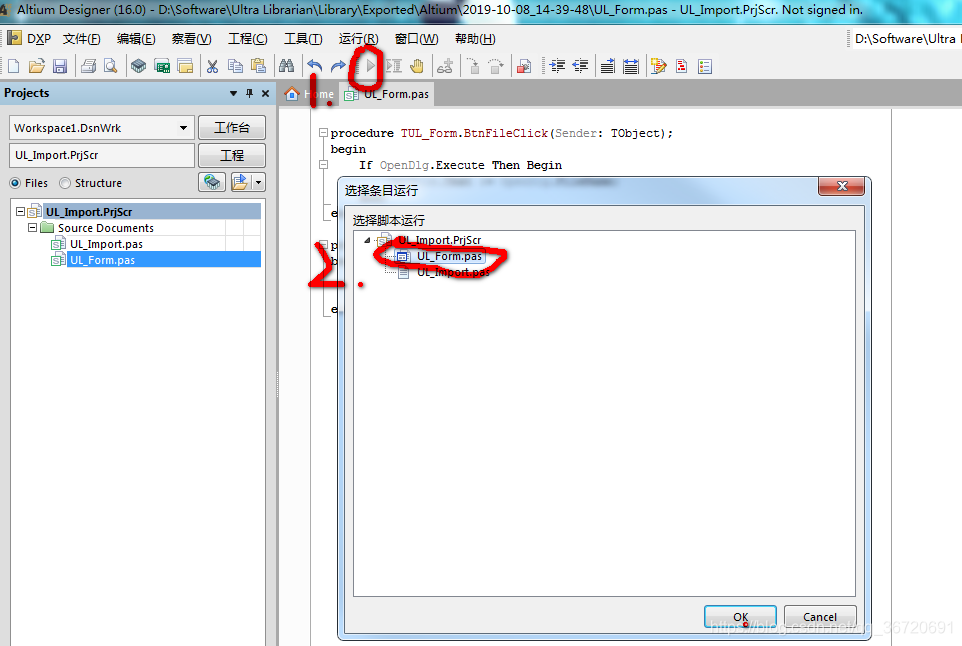Viewport: 962px width, 646px height.
Task: Click the Print toolbar icon
Action: [x=88, y=66]
